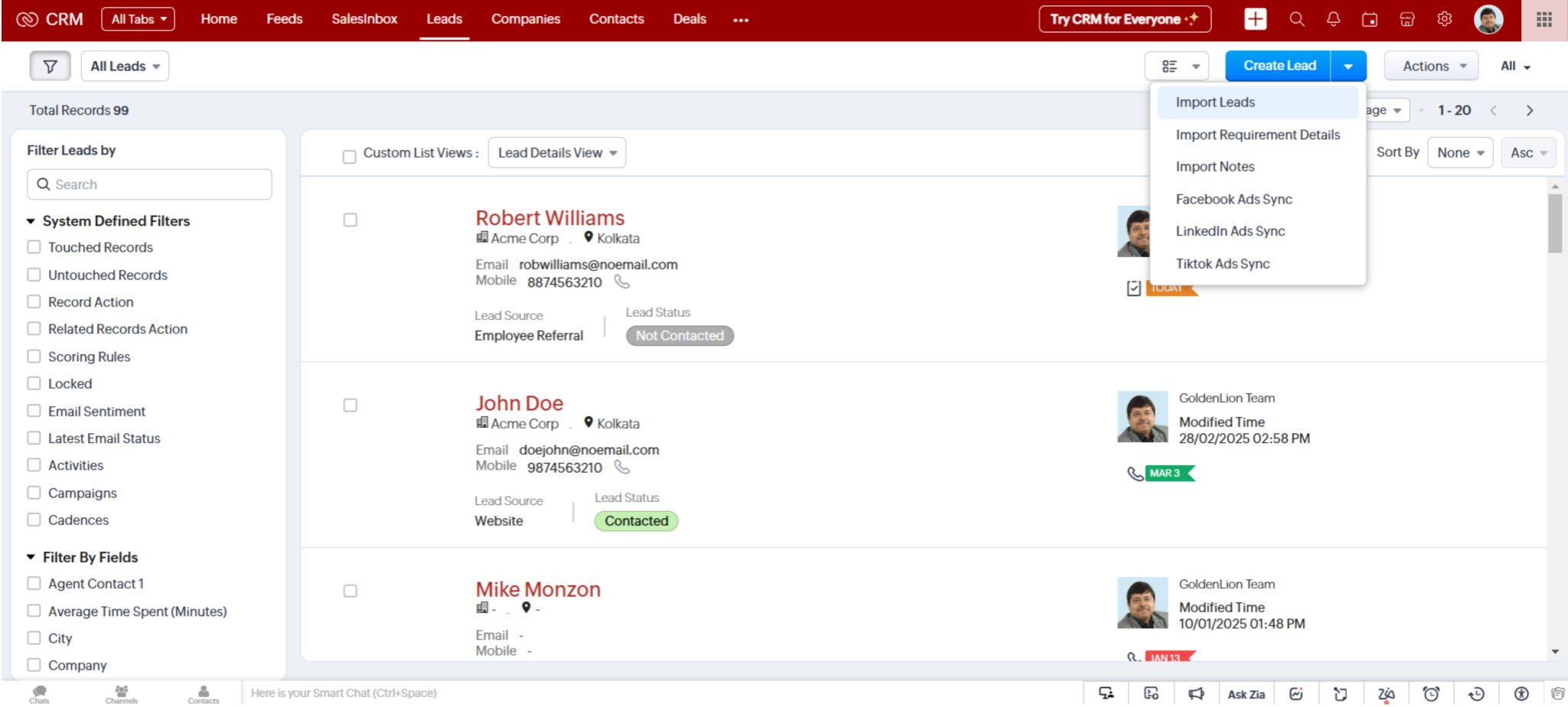Click the alarm clock reminder icon

(x=1431, y=692)
